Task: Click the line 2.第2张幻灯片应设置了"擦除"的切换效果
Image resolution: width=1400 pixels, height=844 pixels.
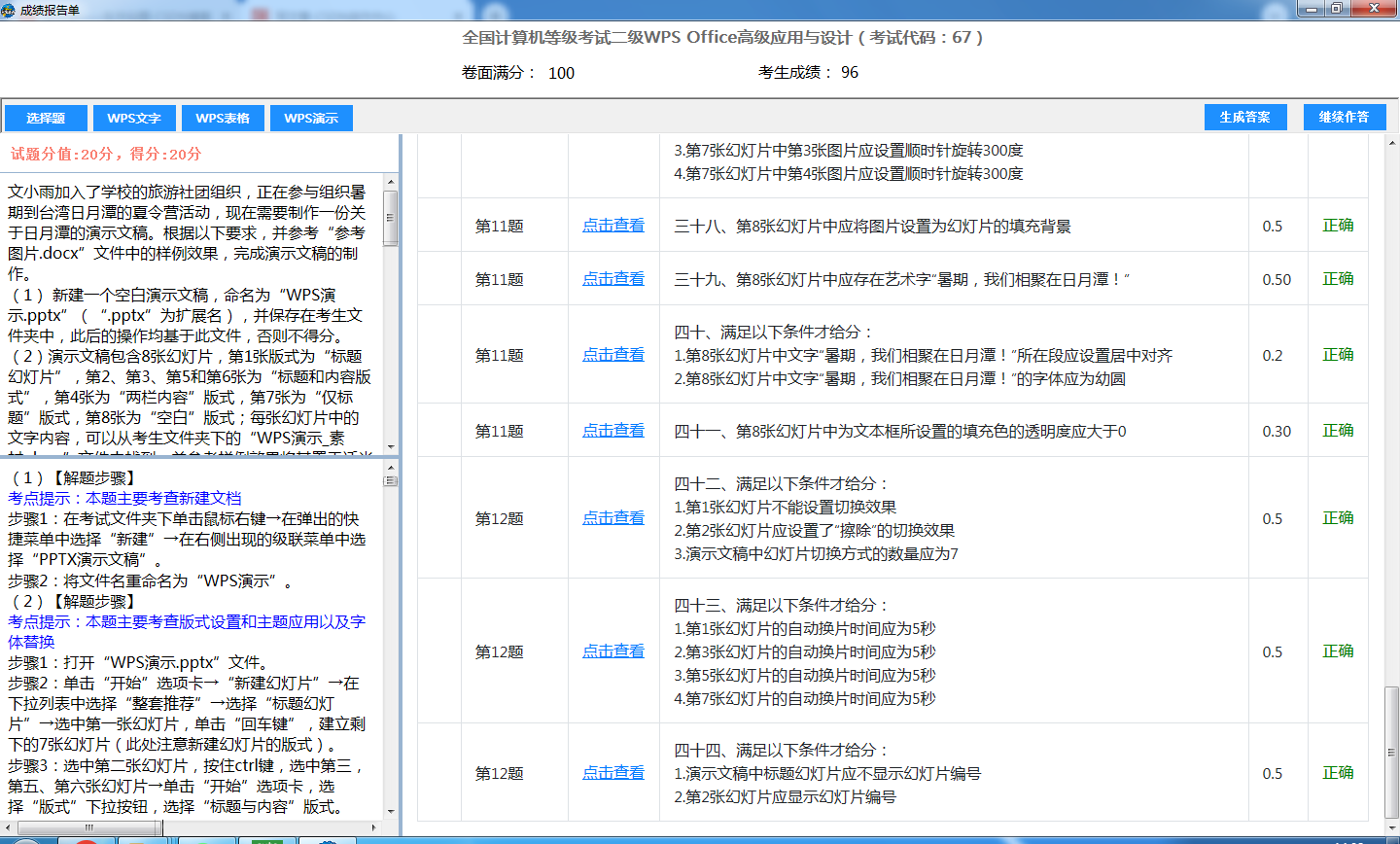Action: pyautogui.click(x=815, y=531)
